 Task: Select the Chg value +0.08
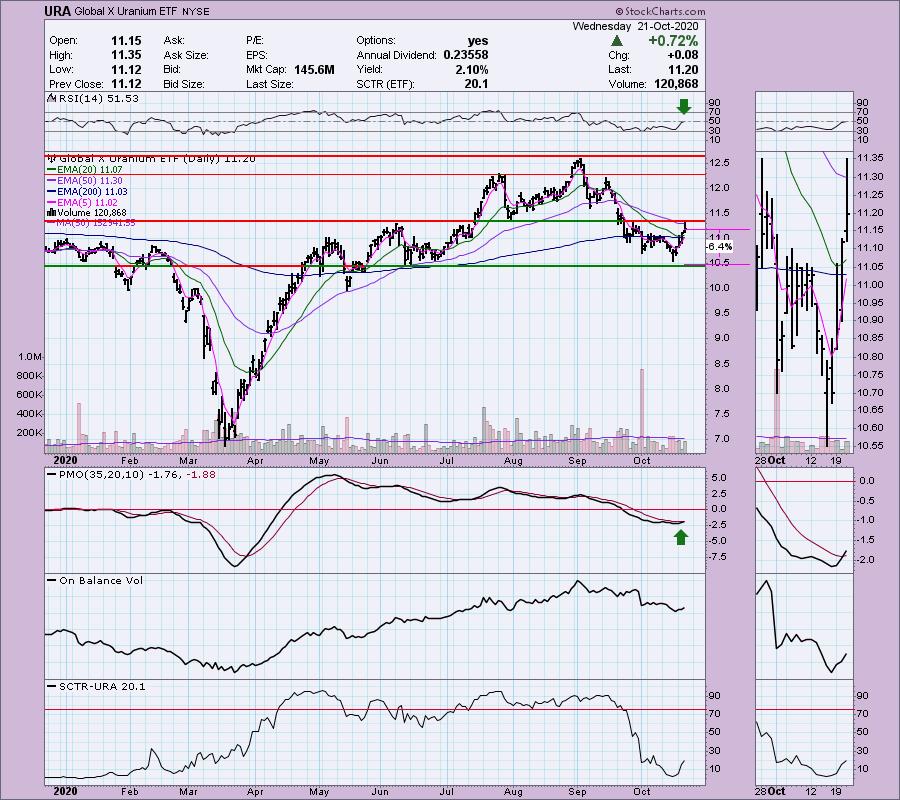683,55
